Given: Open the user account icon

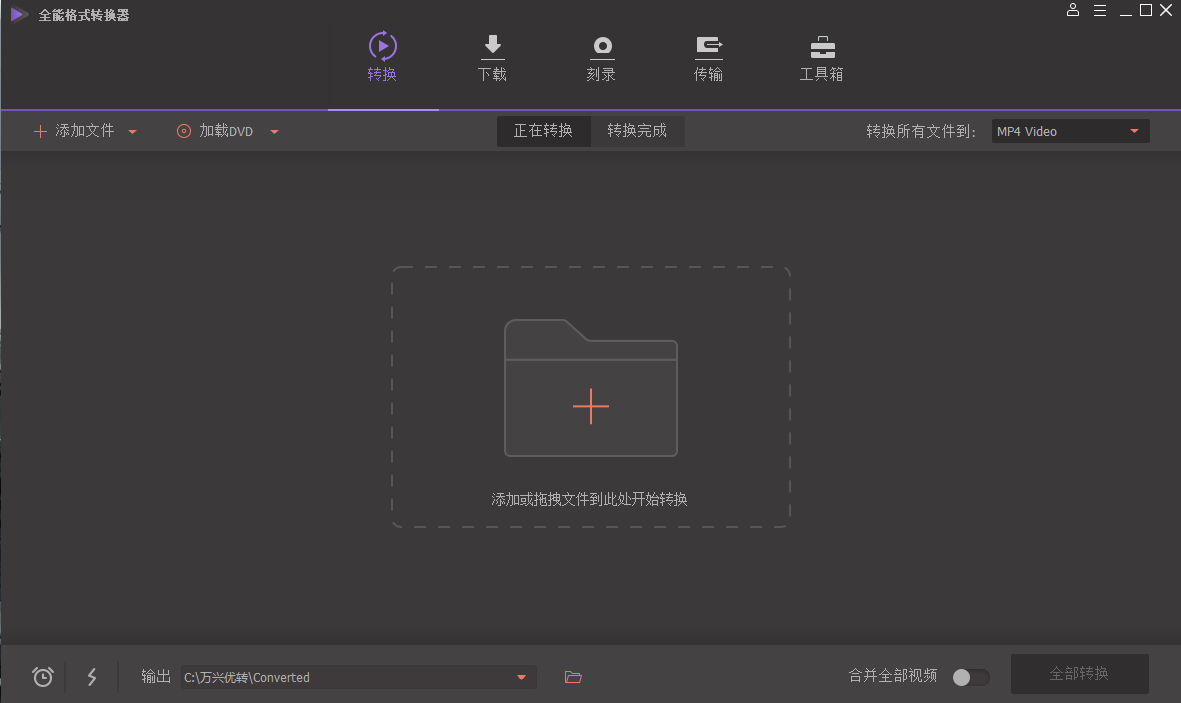Looking at the screenshot, I should pyautogui.click(x=1073, y=10).
